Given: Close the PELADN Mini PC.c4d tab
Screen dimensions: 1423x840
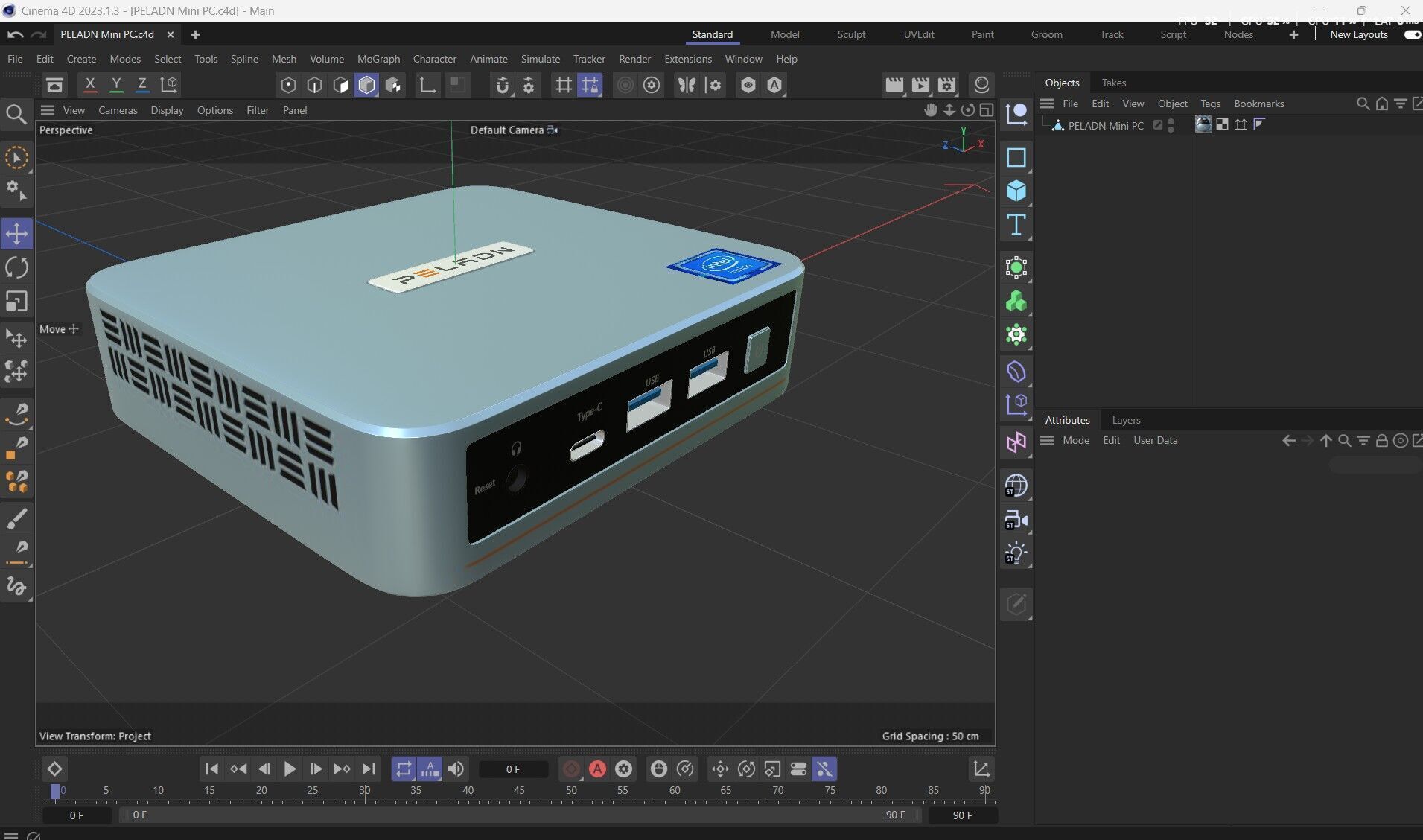Looking at the screenshot, I should pyautogui.click(x=171, y=34).
